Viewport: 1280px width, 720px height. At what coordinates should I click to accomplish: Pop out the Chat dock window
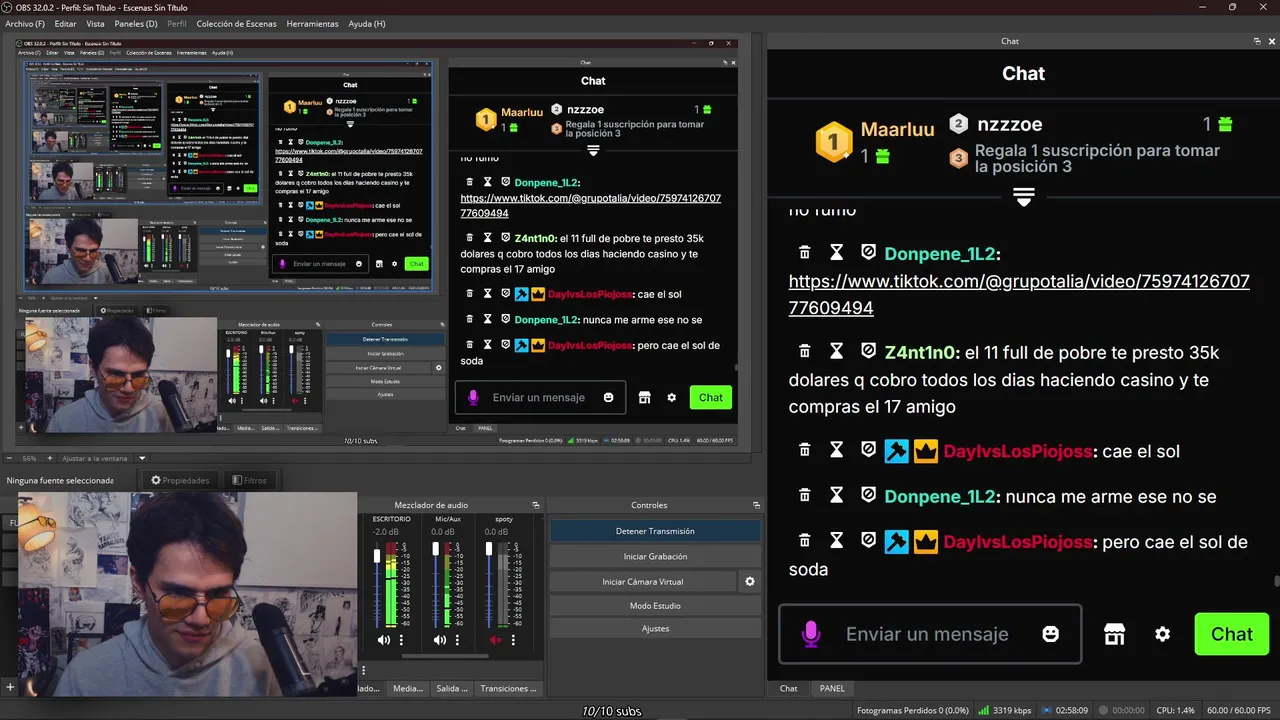(x=1257, y=41)
